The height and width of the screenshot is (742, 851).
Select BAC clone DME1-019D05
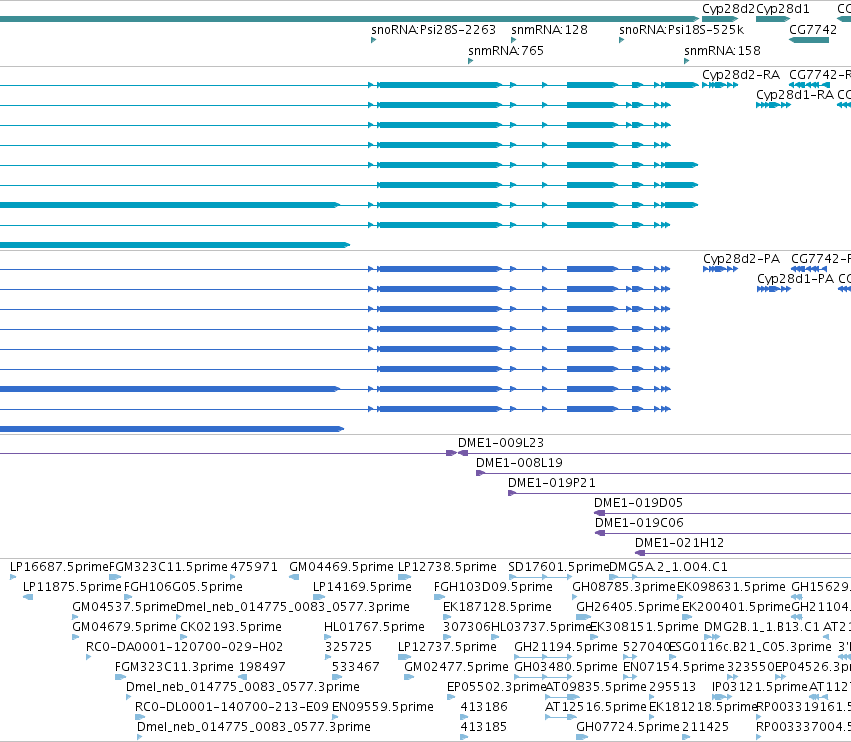(638, 503)
